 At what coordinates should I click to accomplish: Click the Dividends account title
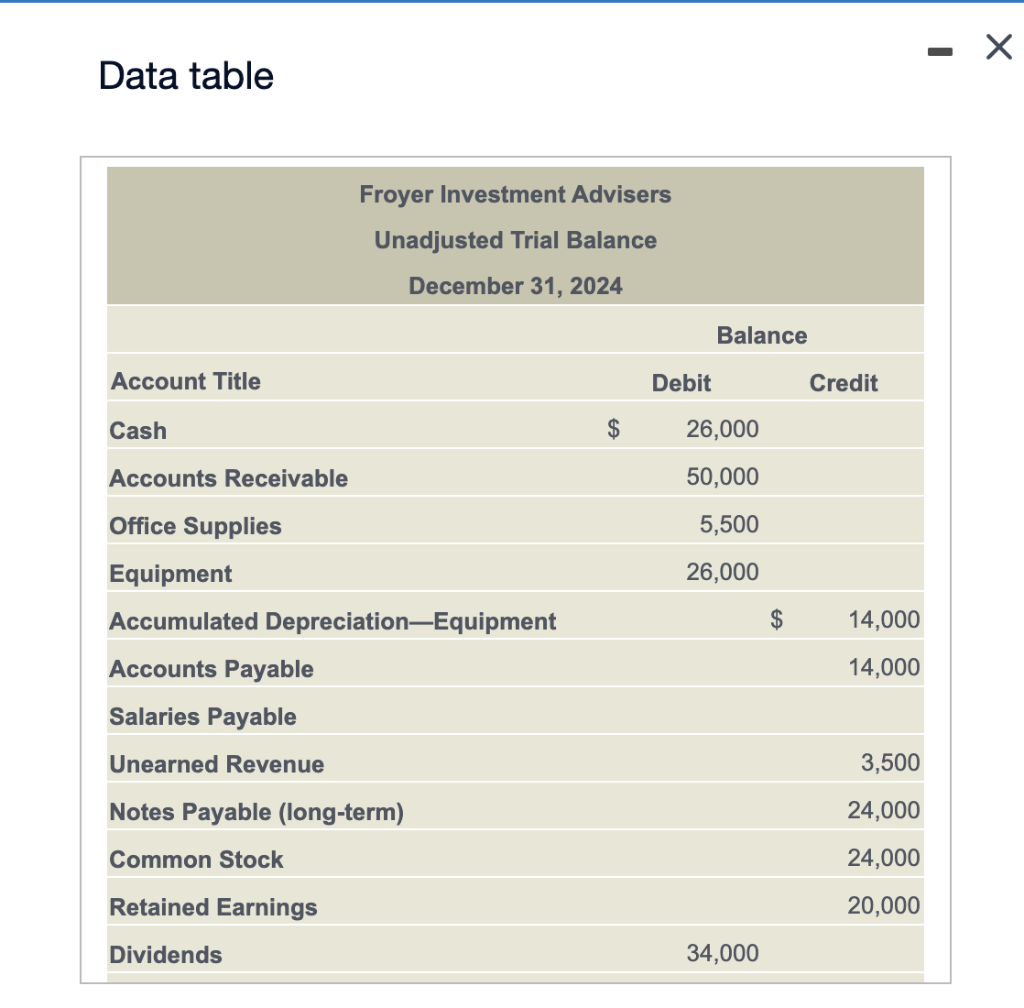click(x=164, y=955)
